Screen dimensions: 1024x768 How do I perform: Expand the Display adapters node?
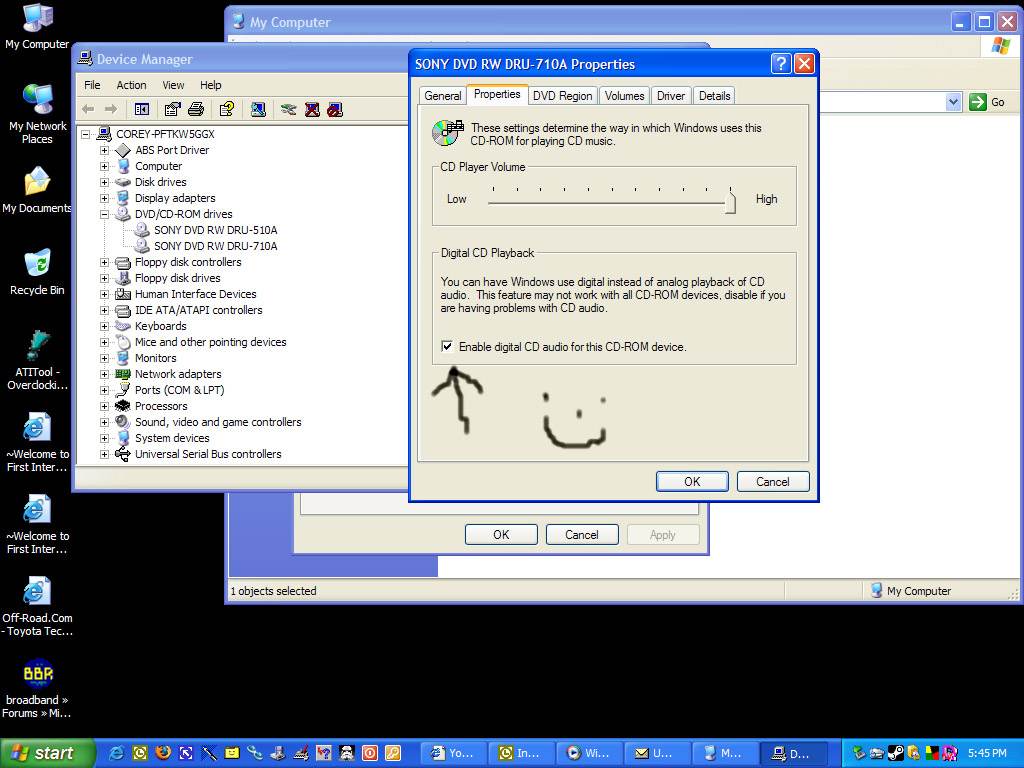(x=104, y=198)
